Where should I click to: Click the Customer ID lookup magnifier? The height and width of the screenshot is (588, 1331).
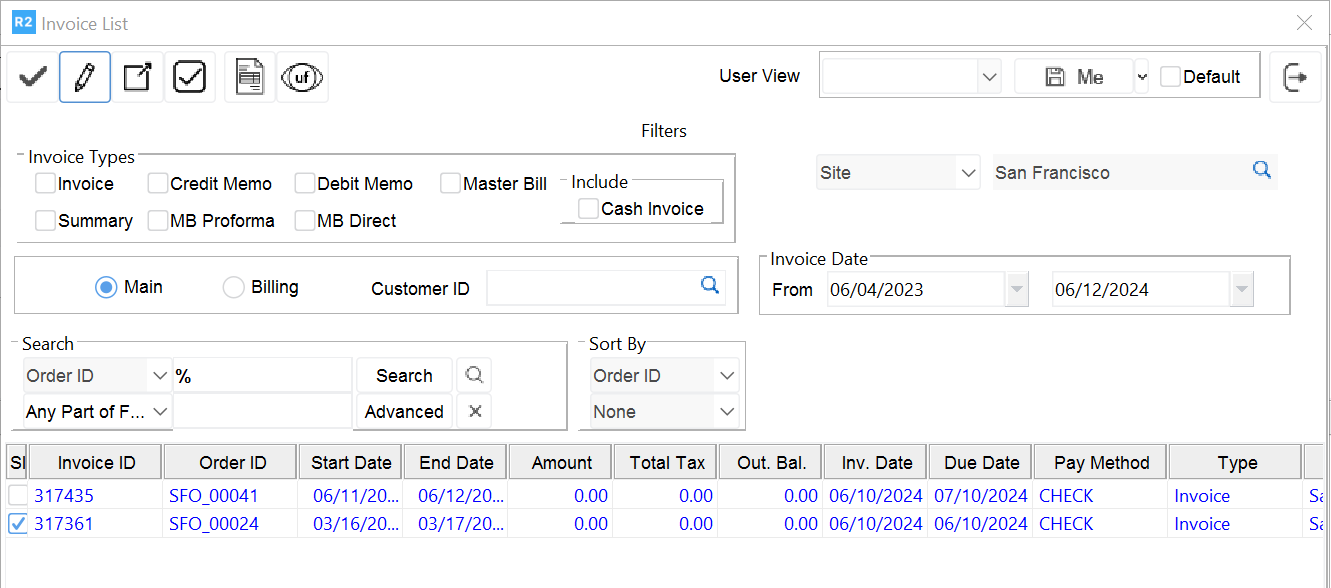tap(710, 286)
